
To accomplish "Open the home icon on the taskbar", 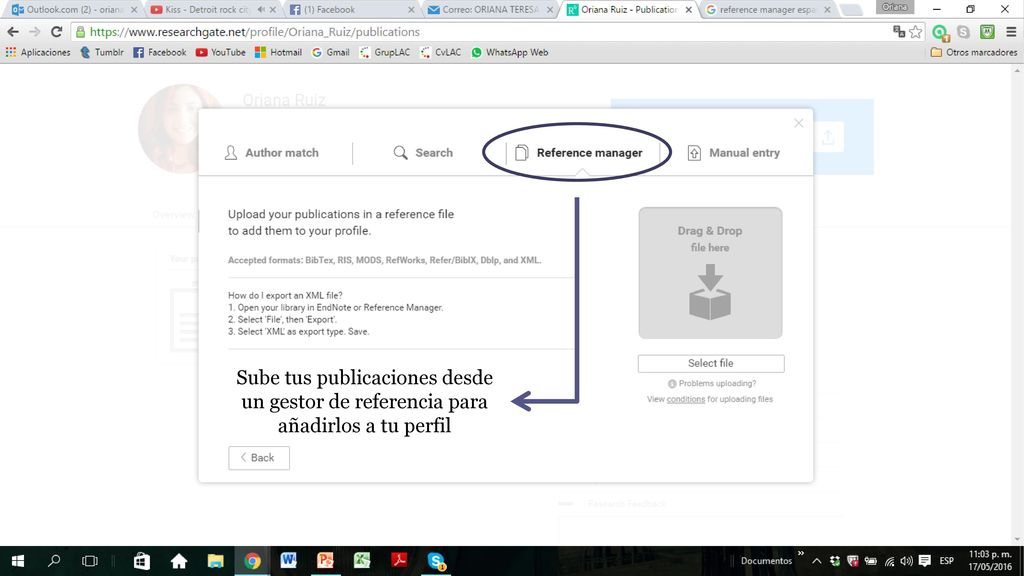I will [179, 560].
